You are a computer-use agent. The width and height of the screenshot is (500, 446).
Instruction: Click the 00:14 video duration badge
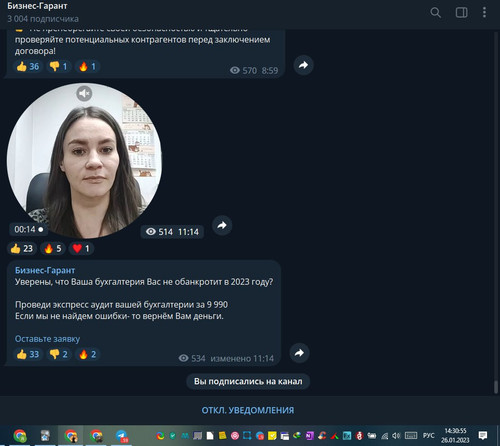point(28,229)
